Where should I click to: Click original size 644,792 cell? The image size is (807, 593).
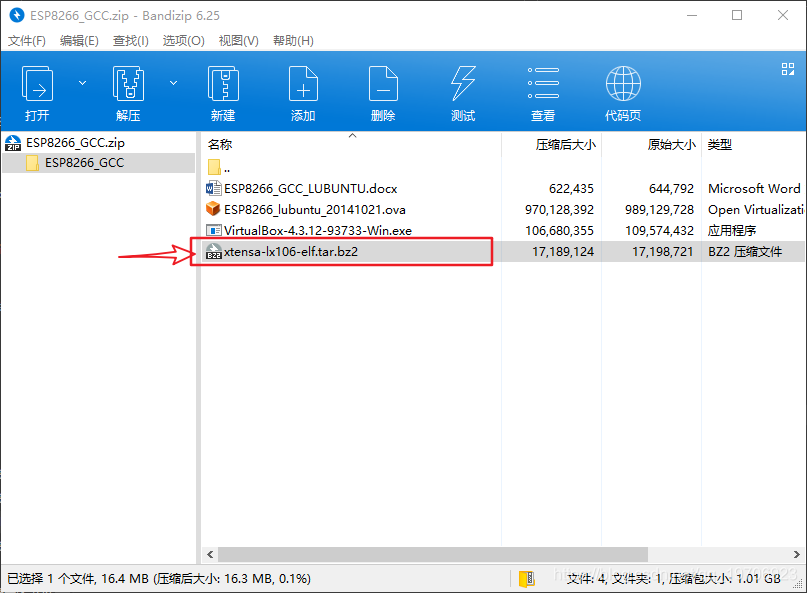(x=672, y=189)
